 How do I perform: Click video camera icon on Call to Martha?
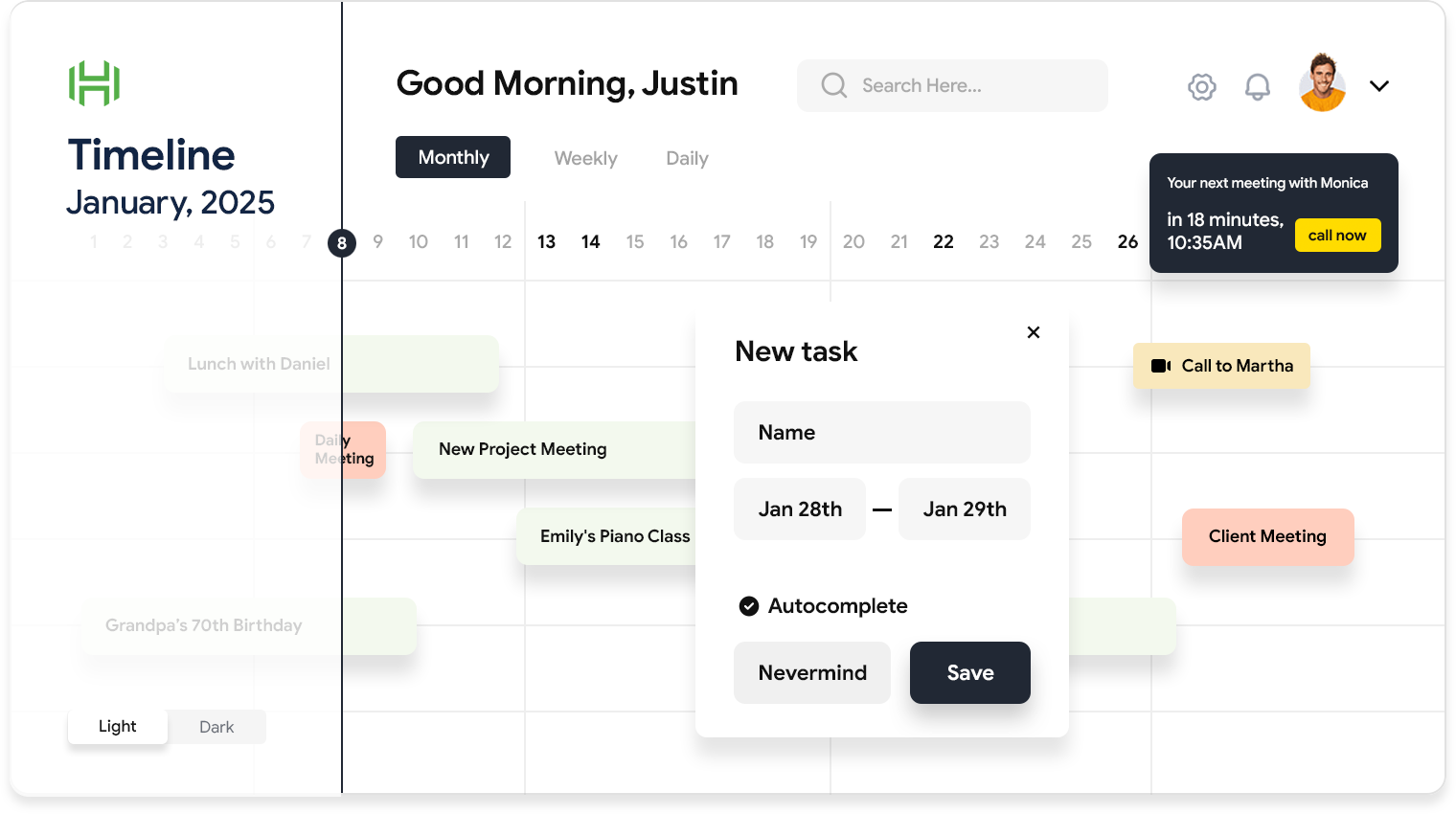tap(1161, 366)
